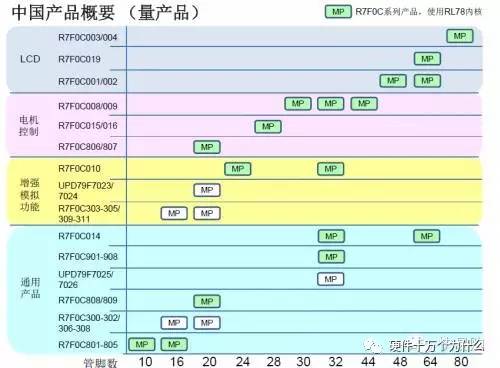This screenshot has height=368, width=500.
Task: Click the MP badge in R7F0C015/016 row
Action: pos(268,127)
